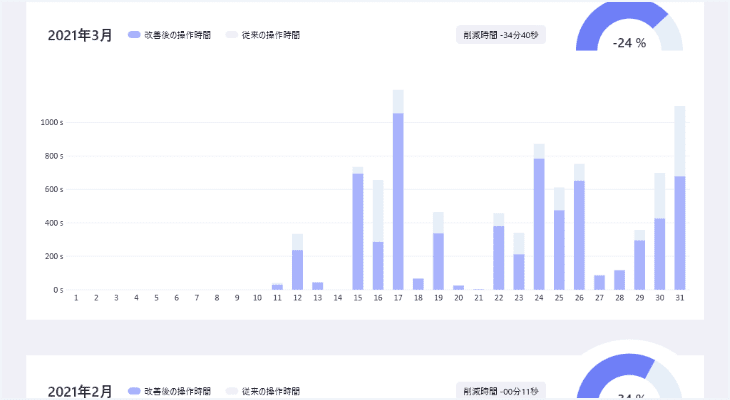730x400 pixels.
Task: Click day 30 improved-time blue bar
Action: coord(660,254)
